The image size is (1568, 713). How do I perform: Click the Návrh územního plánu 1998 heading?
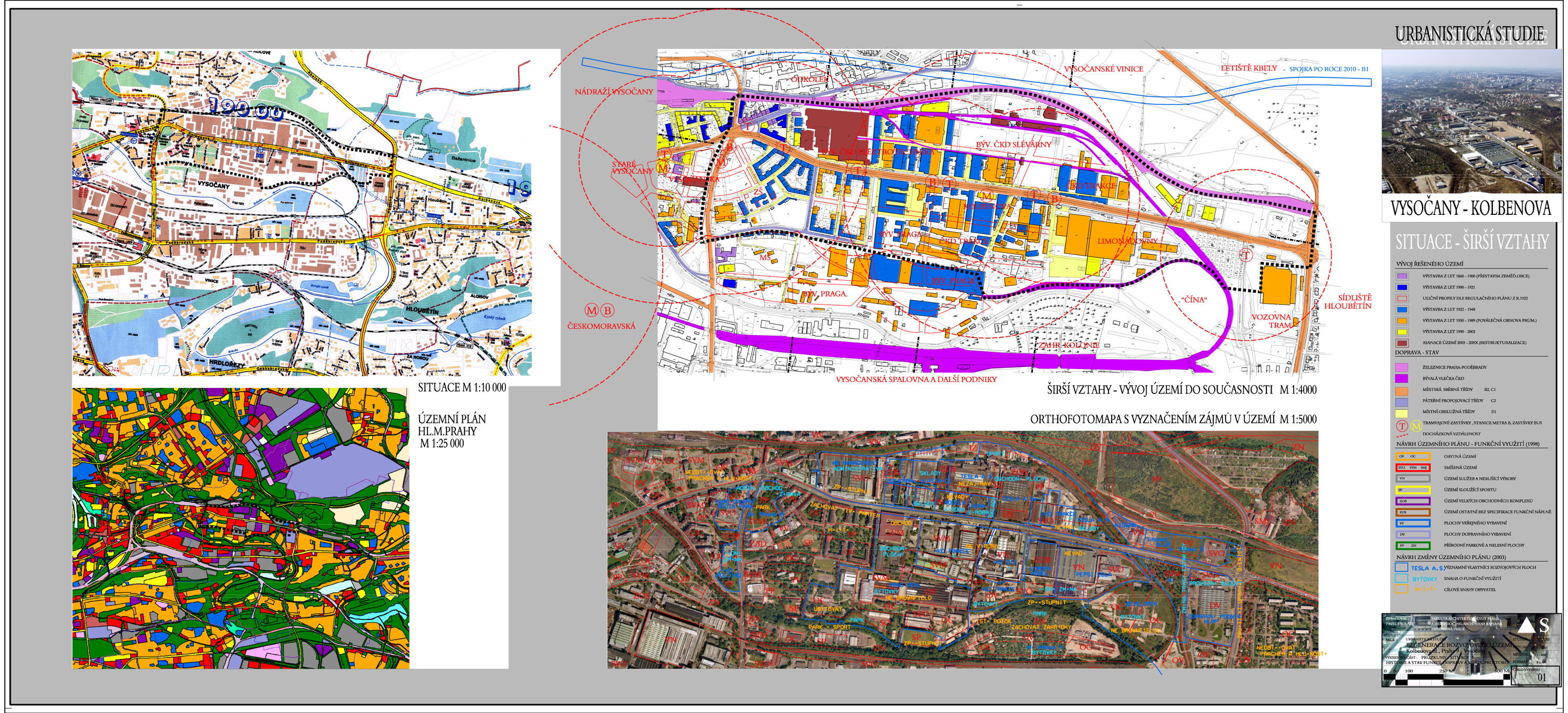pyautogui.click(x=1468, y=444)
